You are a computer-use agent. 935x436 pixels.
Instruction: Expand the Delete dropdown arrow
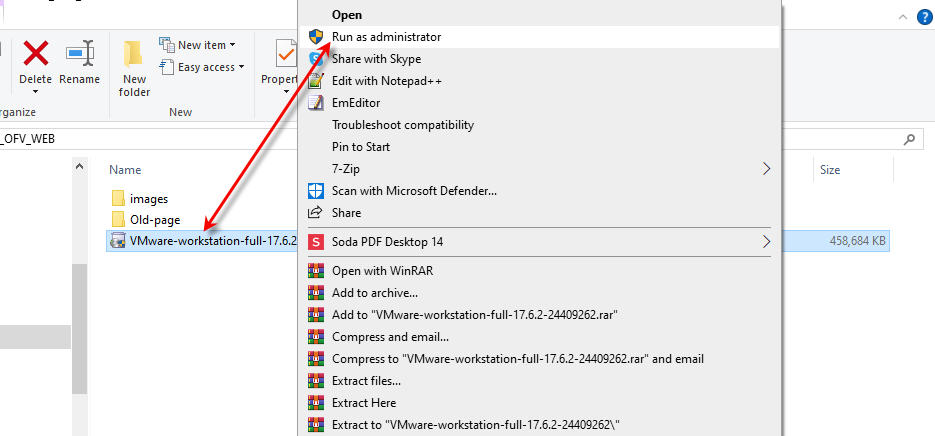(36, 93)
